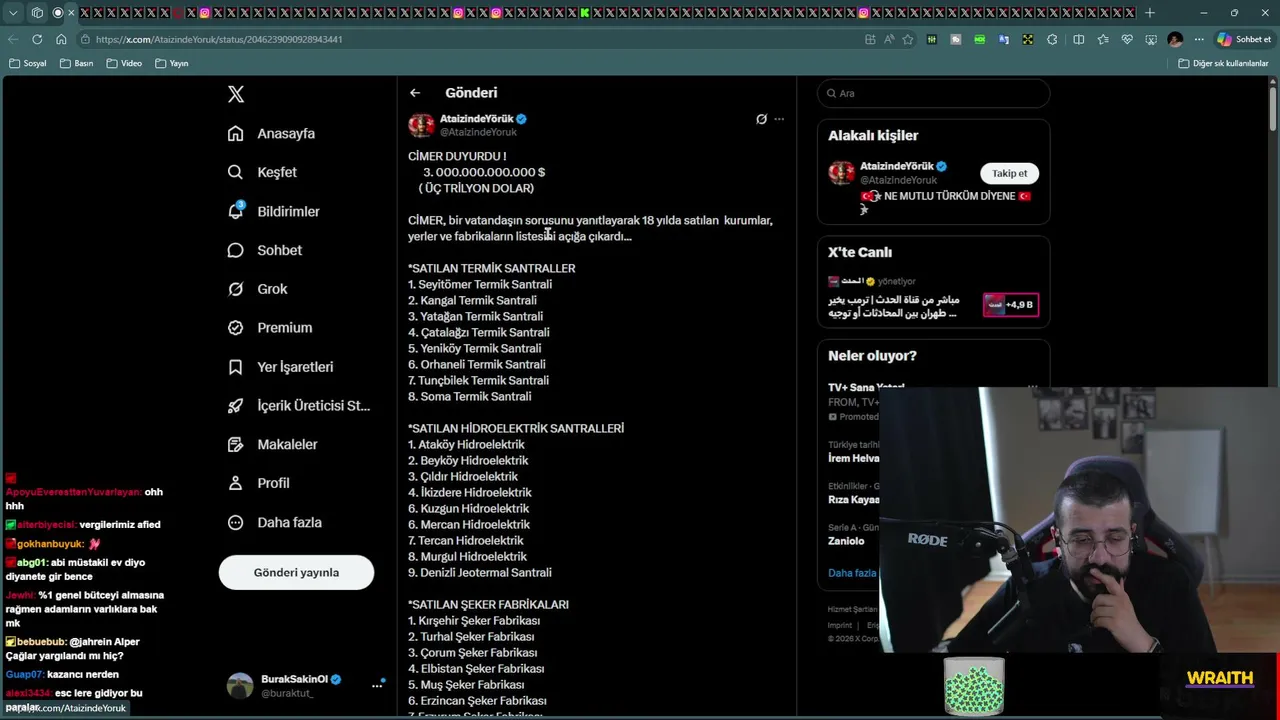The height and width of the screenshot is (720, 1280).
Task: Open the @AtaizindeYoruk handle on the post
Action: (478, 132)
